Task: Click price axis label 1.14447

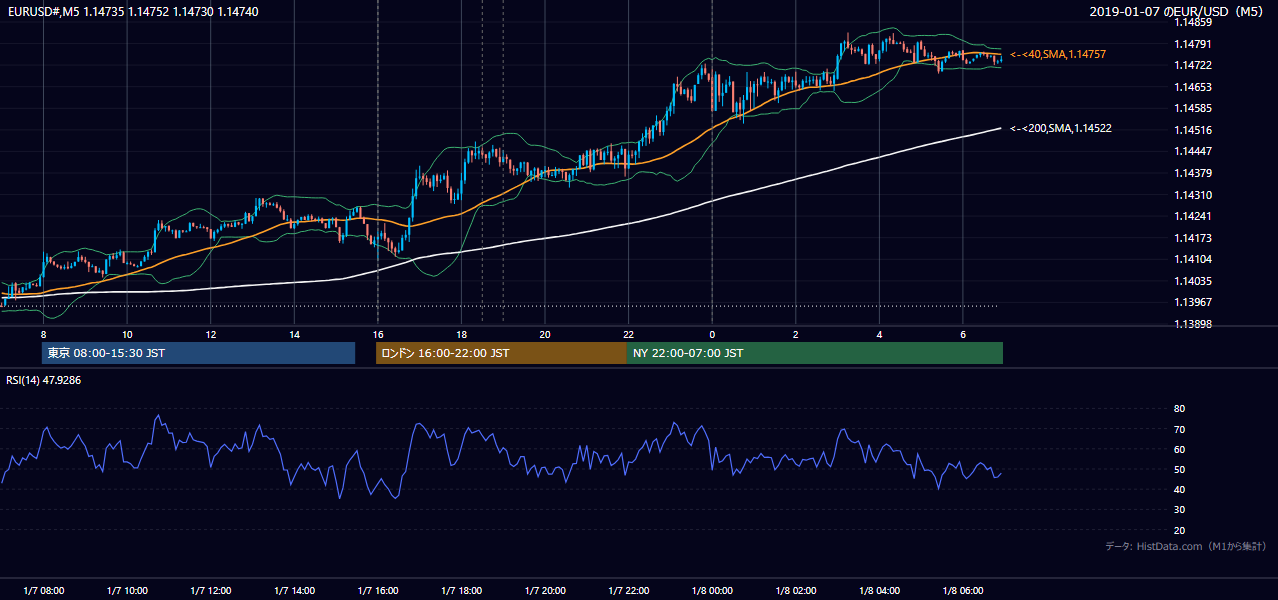Action: 1193,151
